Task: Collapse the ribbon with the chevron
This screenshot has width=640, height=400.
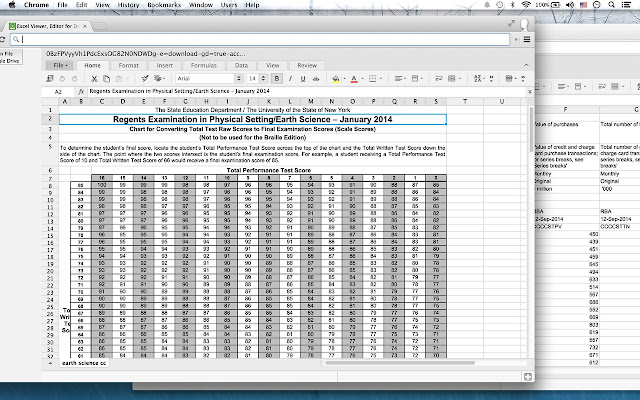Action: 526,65
